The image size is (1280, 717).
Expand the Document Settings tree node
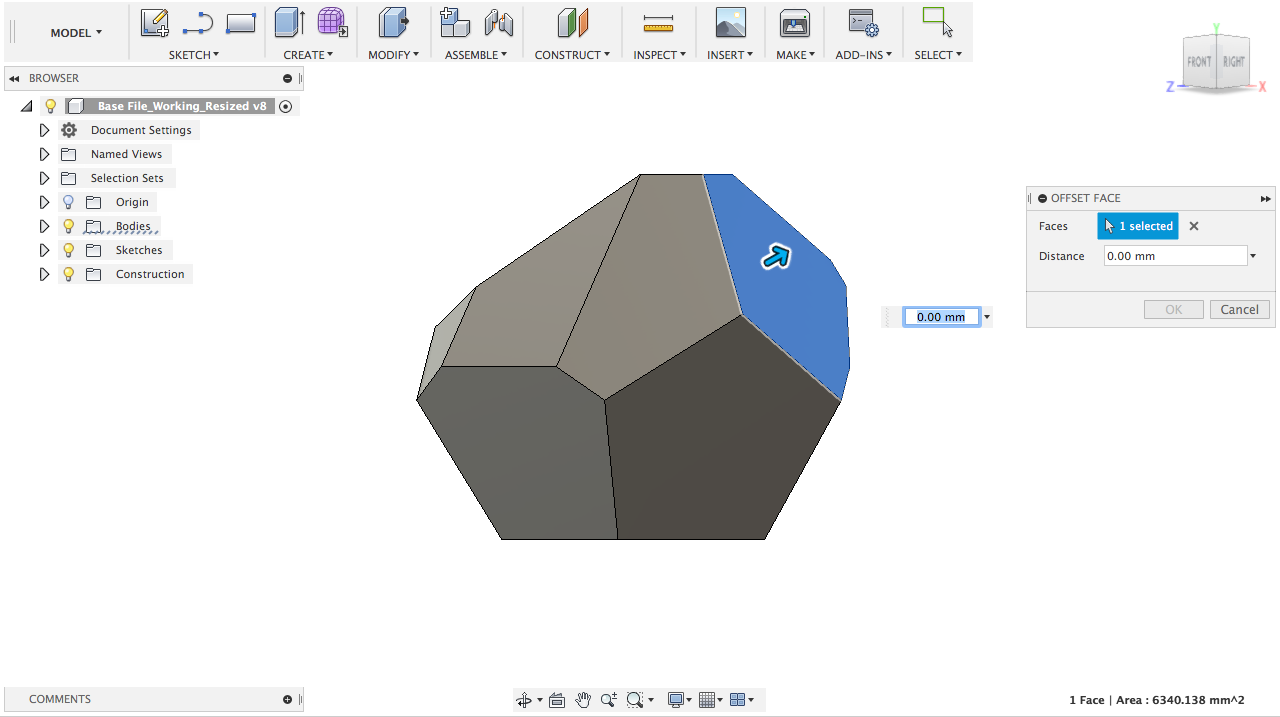44,130
